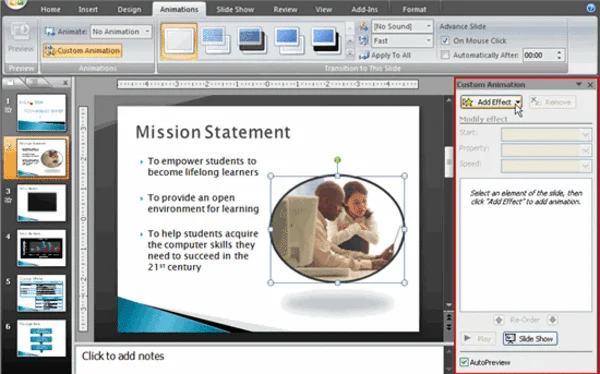Viewport: 600px width, 374px height.
Task: Click the Office button orb
Action: click(x=15, y=4)
